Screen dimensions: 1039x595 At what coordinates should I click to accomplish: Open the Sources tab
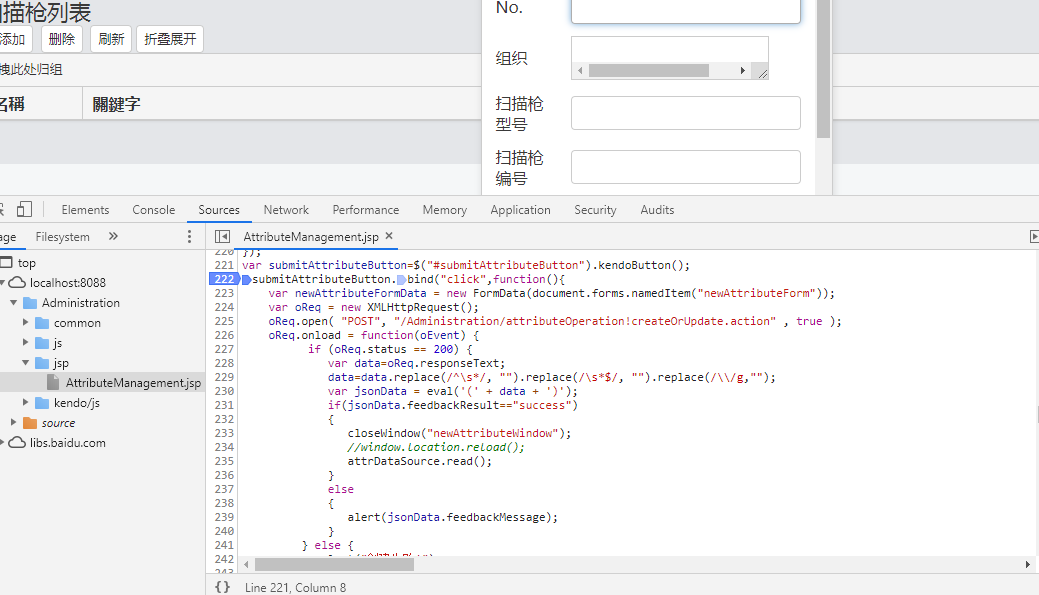pos(219,209)
